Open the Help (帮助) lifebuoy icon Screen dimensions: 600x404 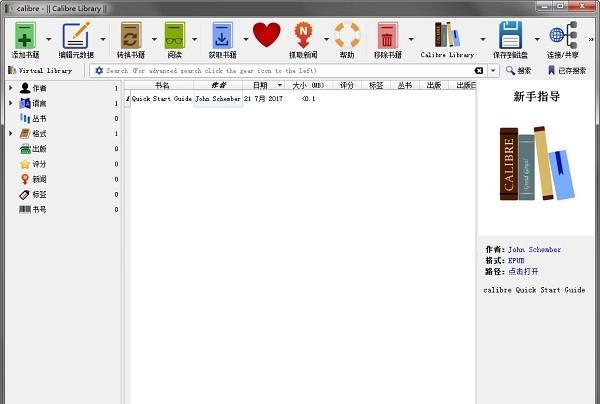pyautogui.click(x=347, y=36)
